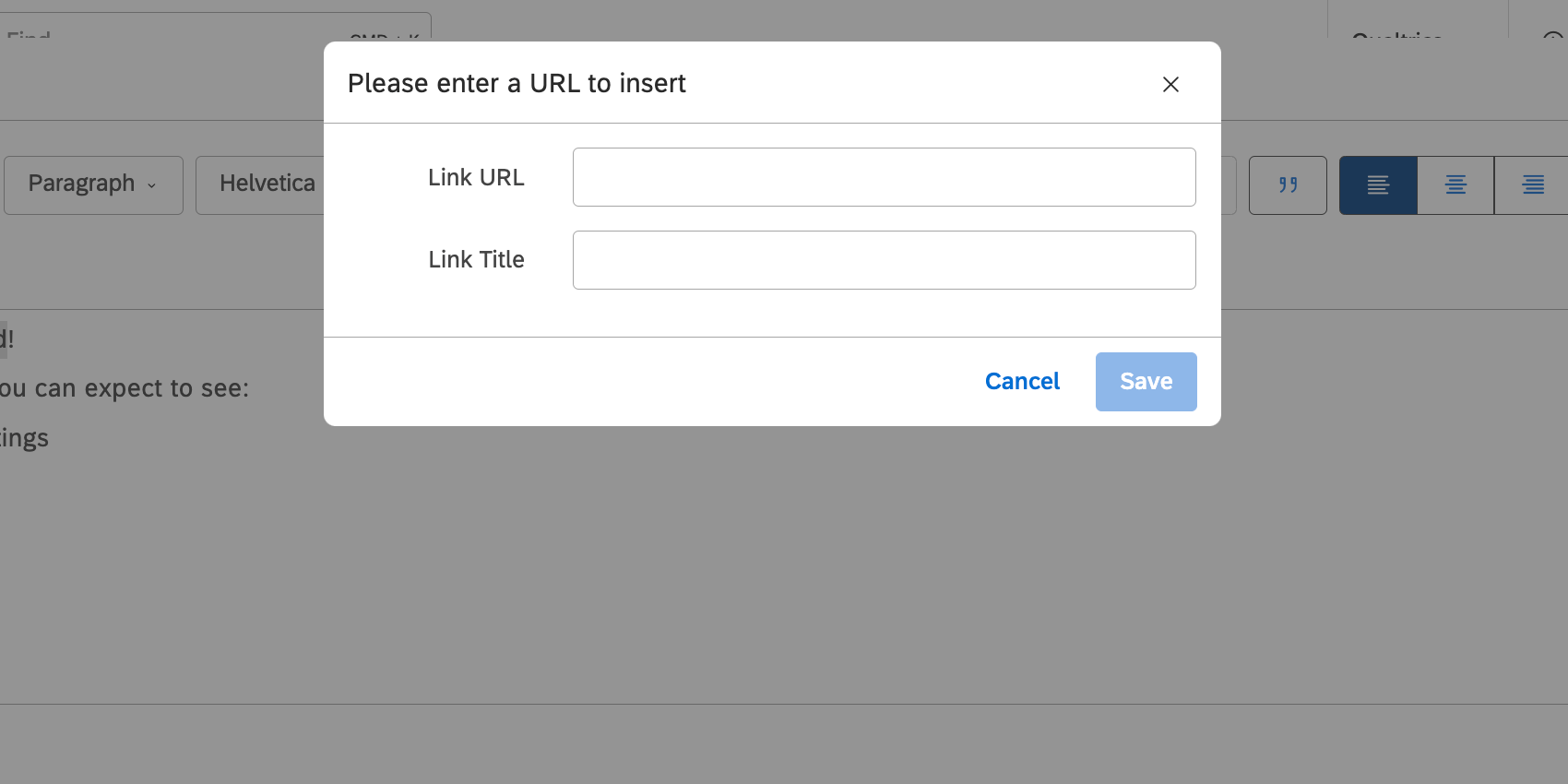This screenshot has height=784, width=1568.
Task: Open the Paragraph style dropdown
Action: tap(92, 184)
